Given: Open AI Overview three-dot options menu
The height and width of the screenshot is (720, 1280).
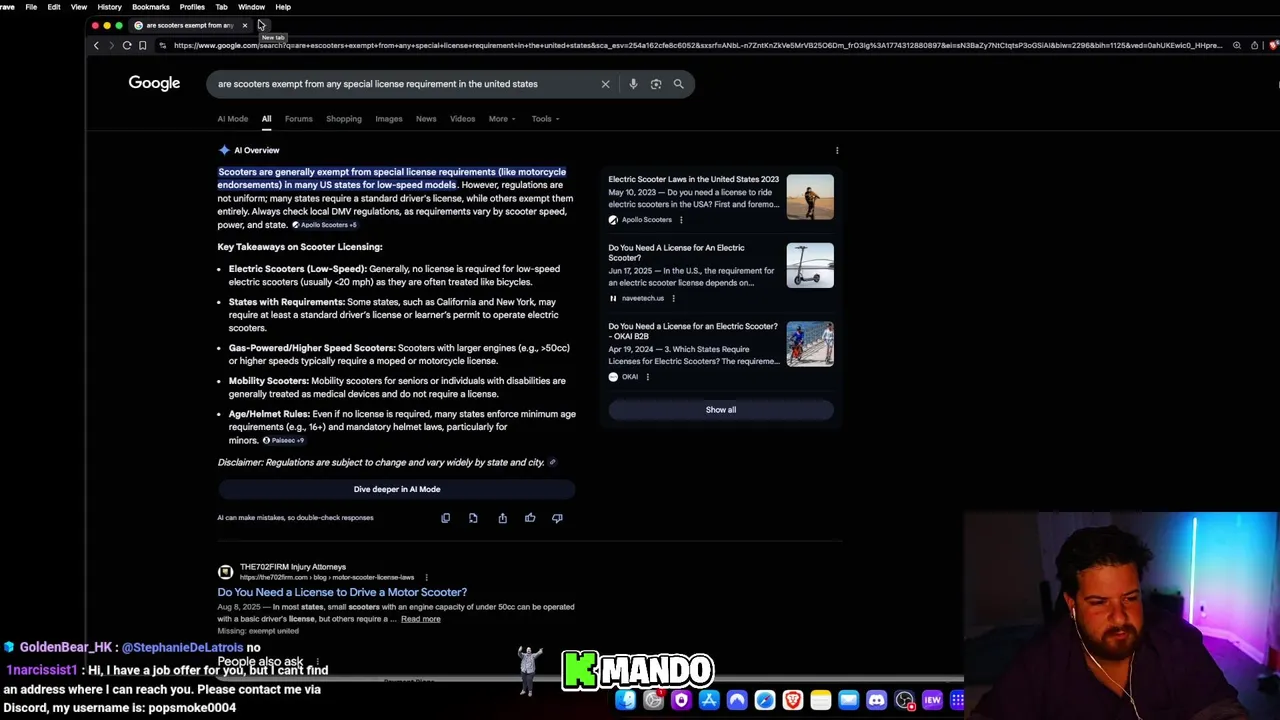Looking at the screenshot, I should [837, 150].
